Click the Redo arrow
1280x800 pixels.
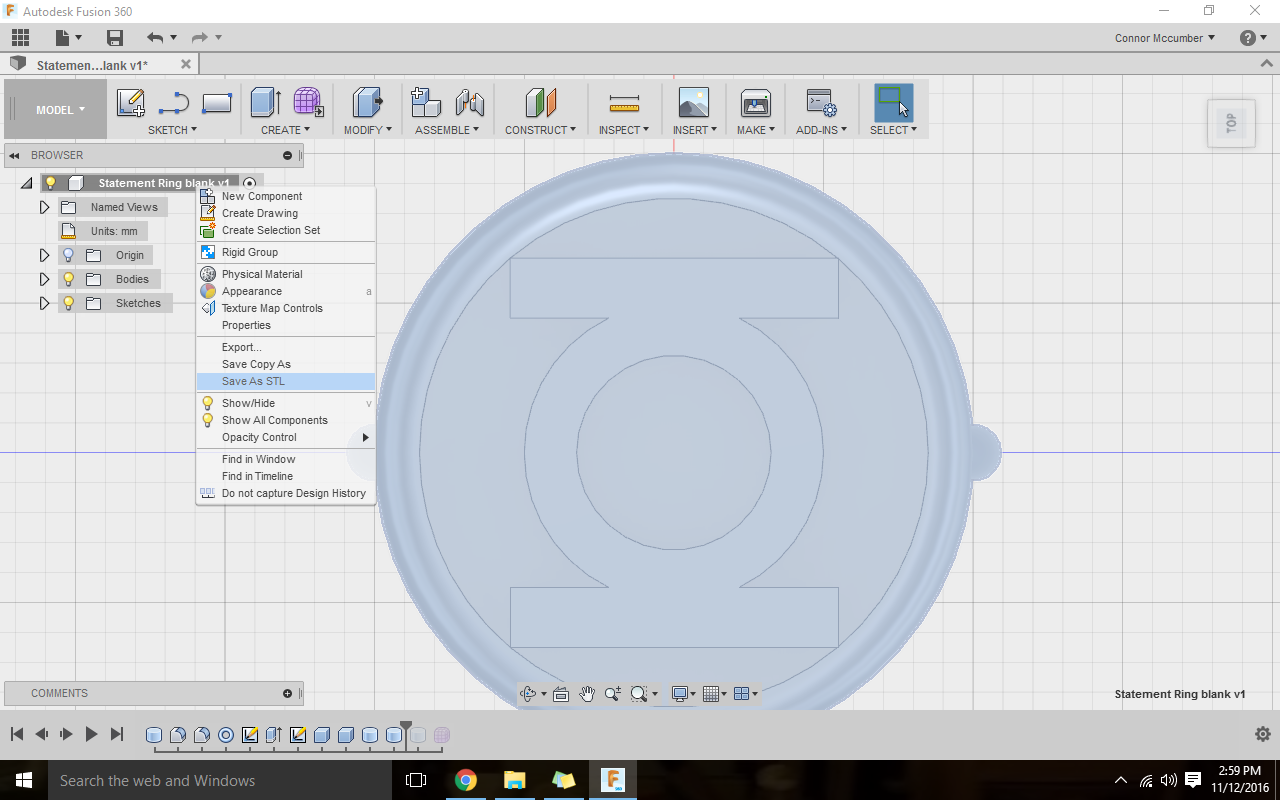point(199,38)
